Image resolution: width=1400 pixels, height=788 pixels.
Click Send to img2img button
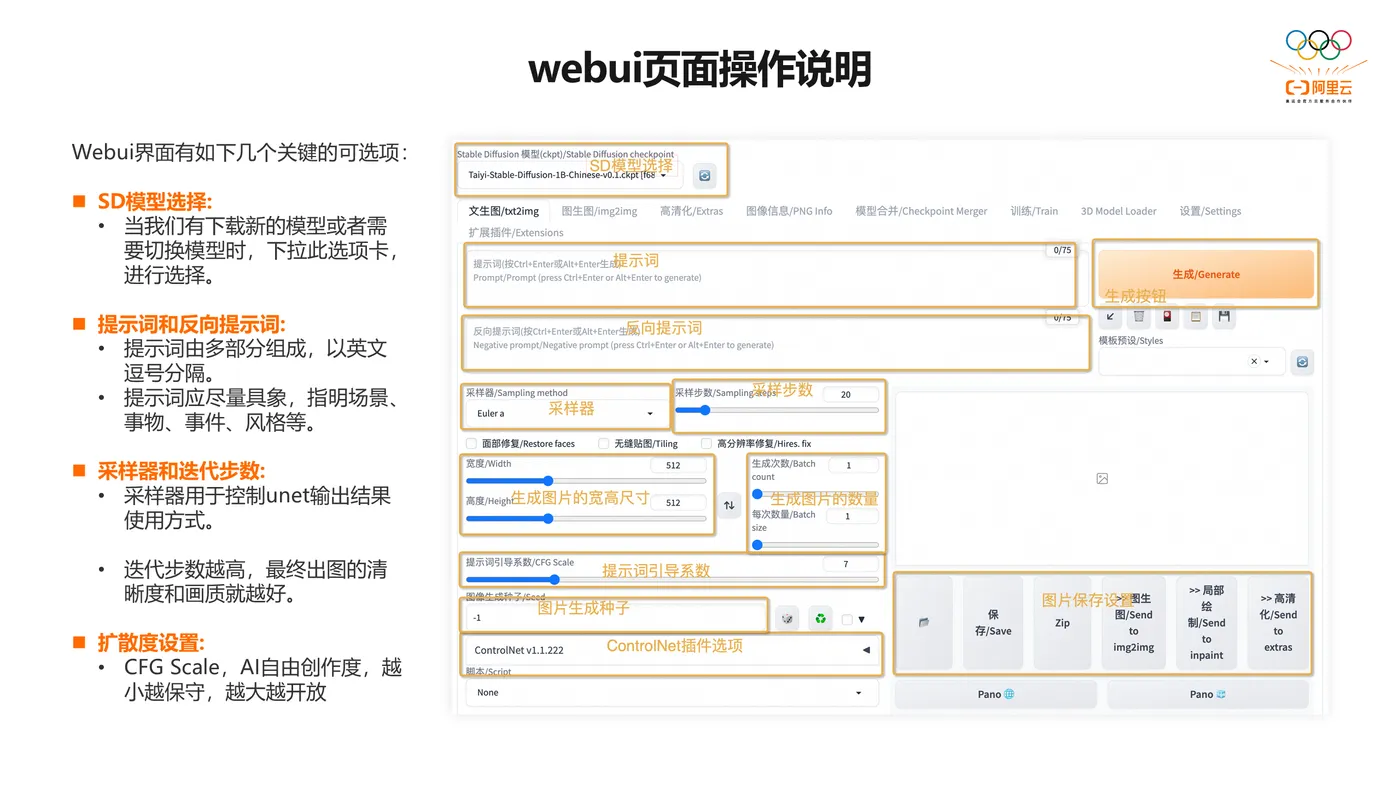1133,622
